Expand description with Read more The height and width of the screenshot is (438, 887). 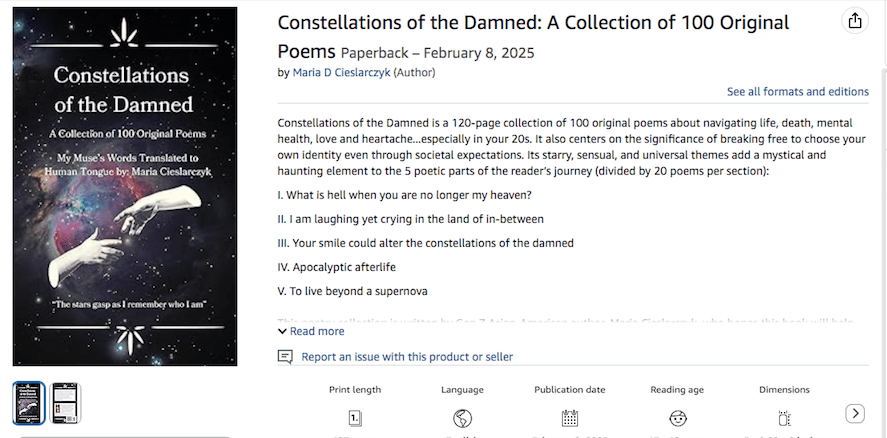coord(311,331)
